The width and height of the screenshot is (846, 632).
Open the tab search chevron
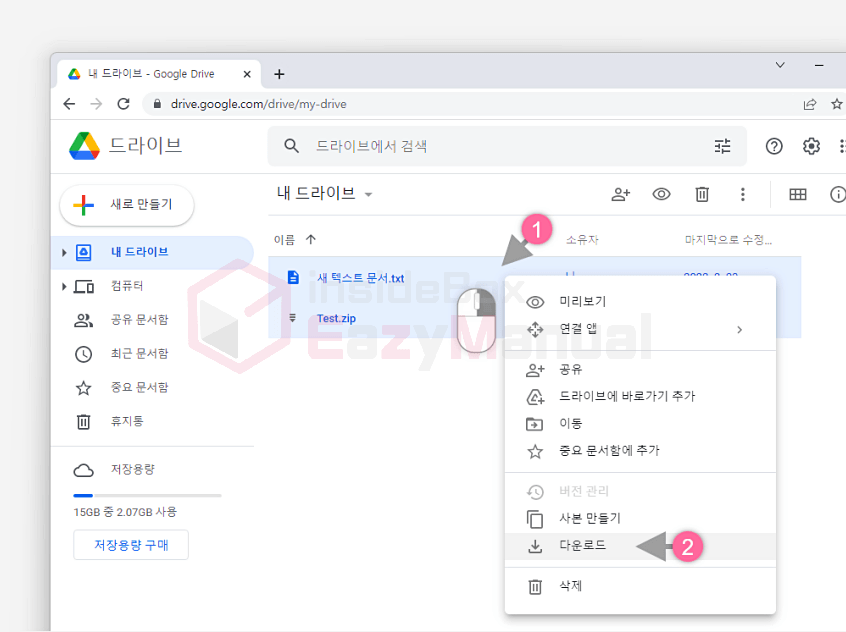point(780,65)
